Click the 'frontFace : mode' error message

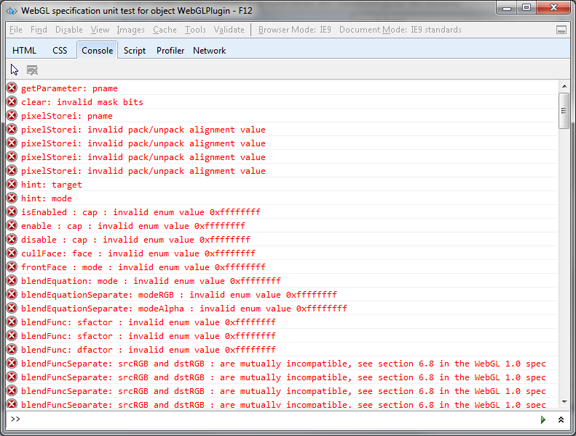pos(143,267)
